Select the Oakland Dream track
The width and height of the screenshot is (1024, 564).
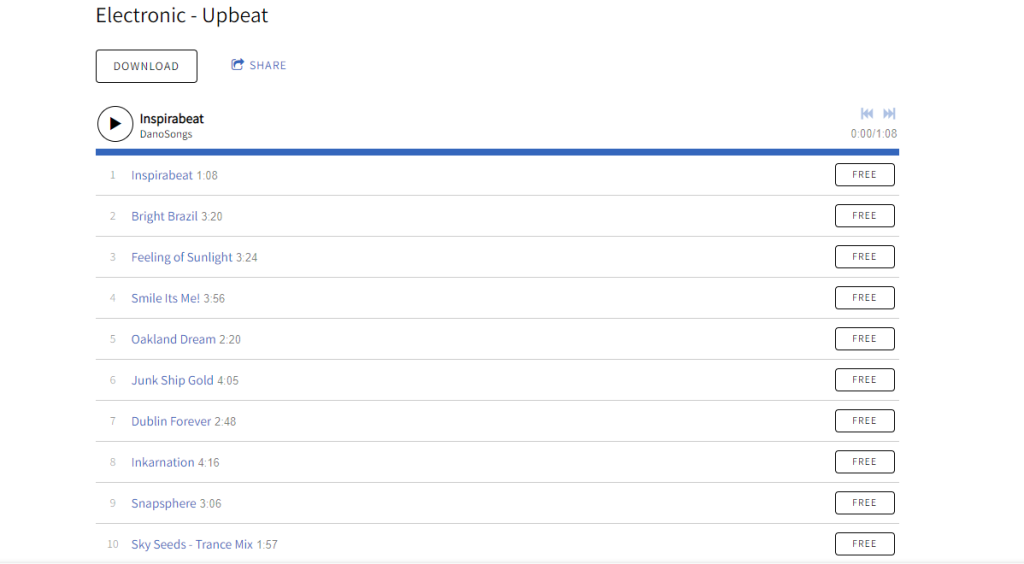click(x=173, y=339)
